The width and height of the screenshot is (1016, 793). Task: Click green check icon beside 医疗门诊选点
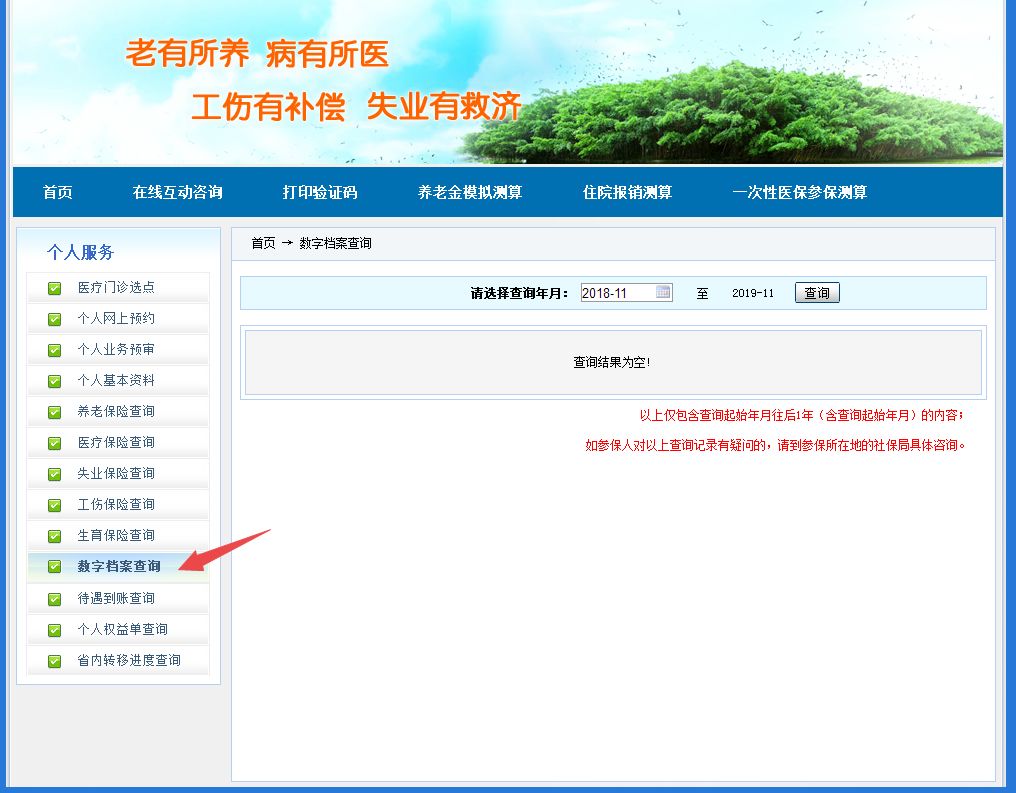coord(55,288)
